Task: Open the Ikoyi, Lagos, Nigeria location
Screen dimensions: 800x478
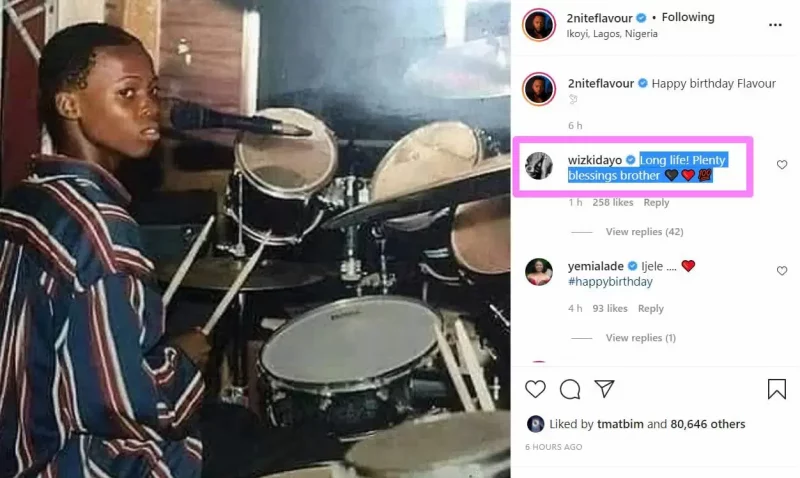Action: pos(612,34)
